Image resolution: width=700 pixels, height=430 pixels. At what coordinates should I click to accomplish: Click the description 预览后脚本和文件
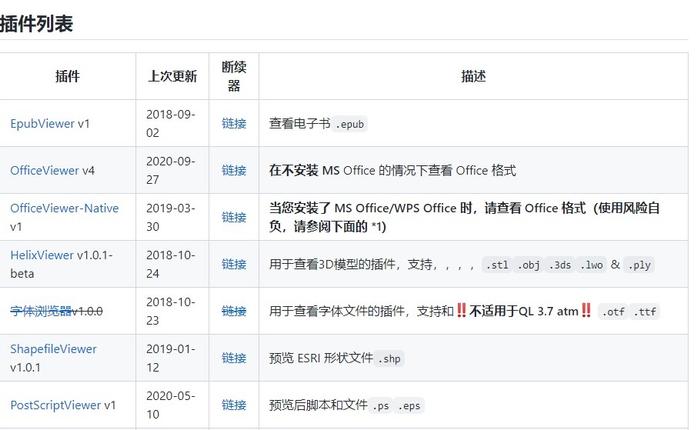318,405
